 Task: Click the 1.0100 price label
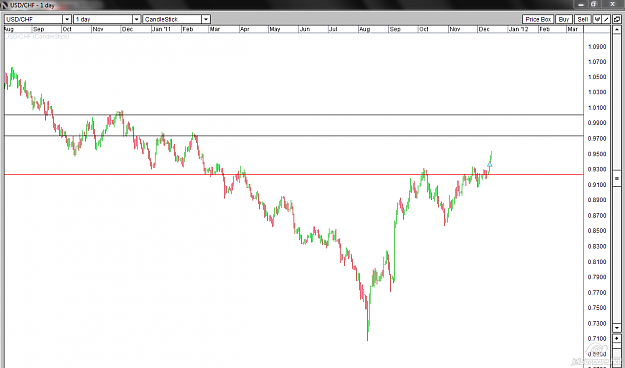[597, 108]
